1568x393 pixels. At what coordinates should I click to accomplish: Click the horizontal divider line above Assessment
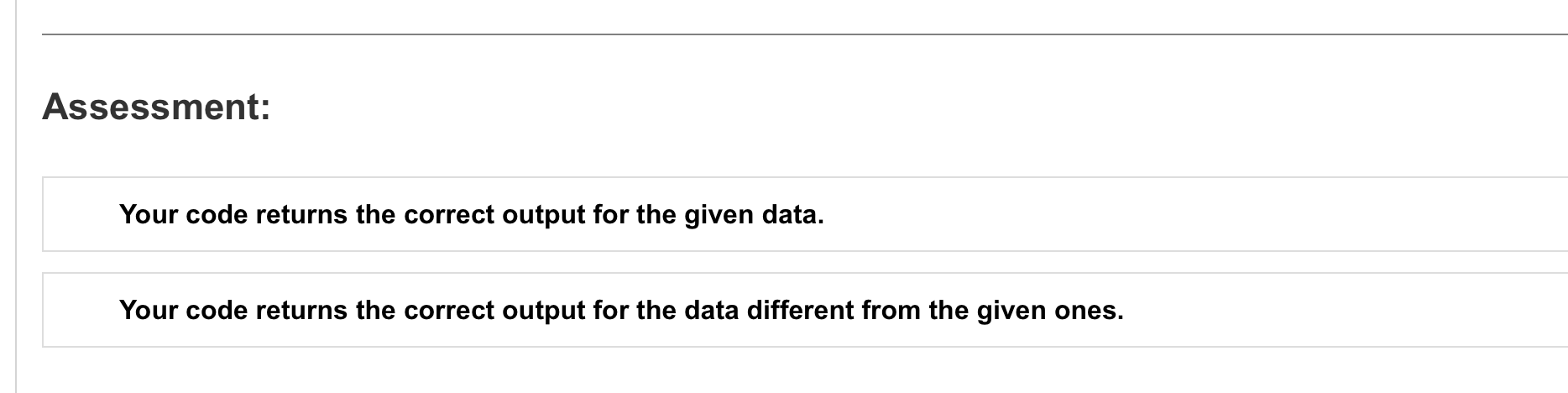tap(805, 34)
